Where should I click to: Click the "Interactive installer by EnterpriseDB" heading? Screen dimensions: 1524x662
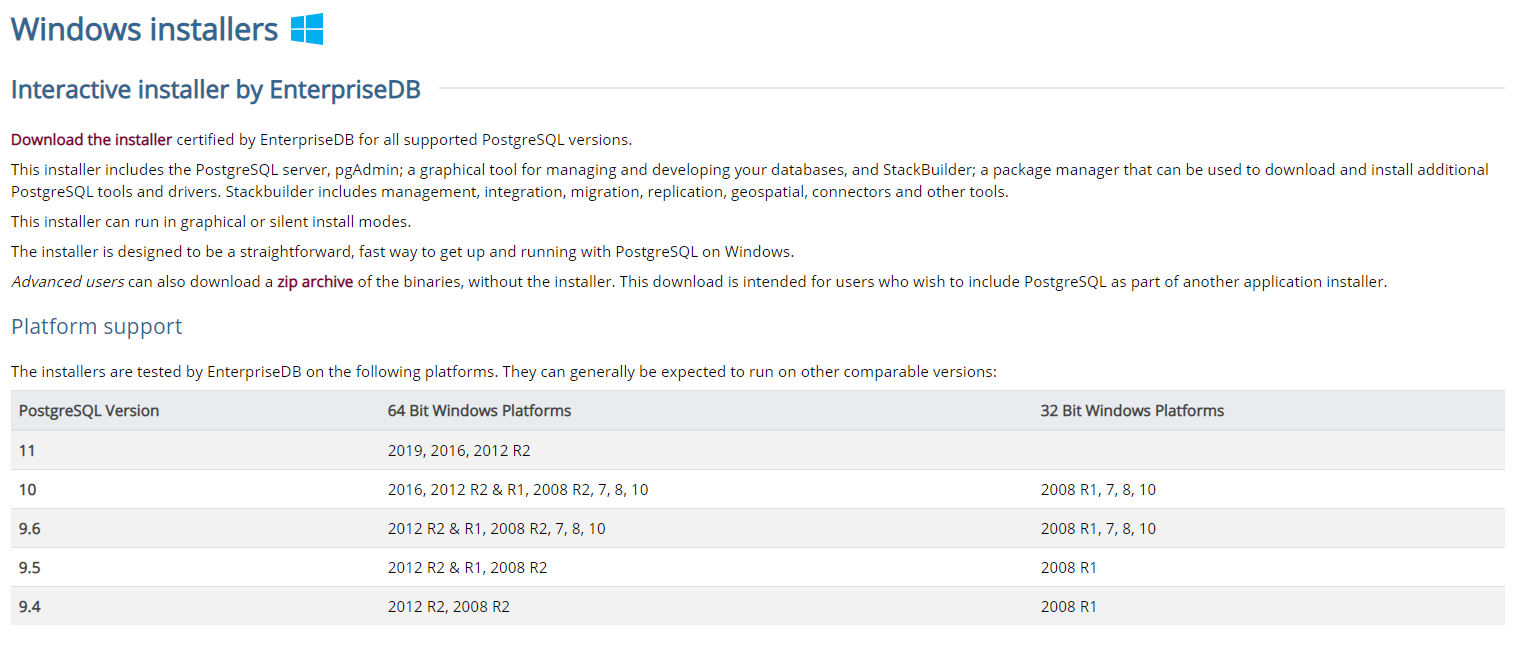tap(215, 90)
